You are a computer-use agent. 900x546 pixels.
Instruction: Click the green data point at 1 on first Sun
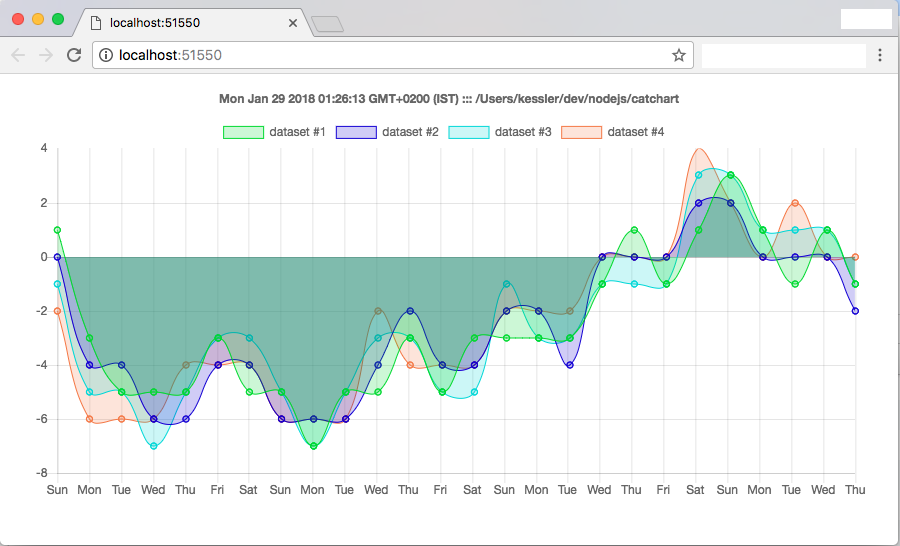(57, 230)
